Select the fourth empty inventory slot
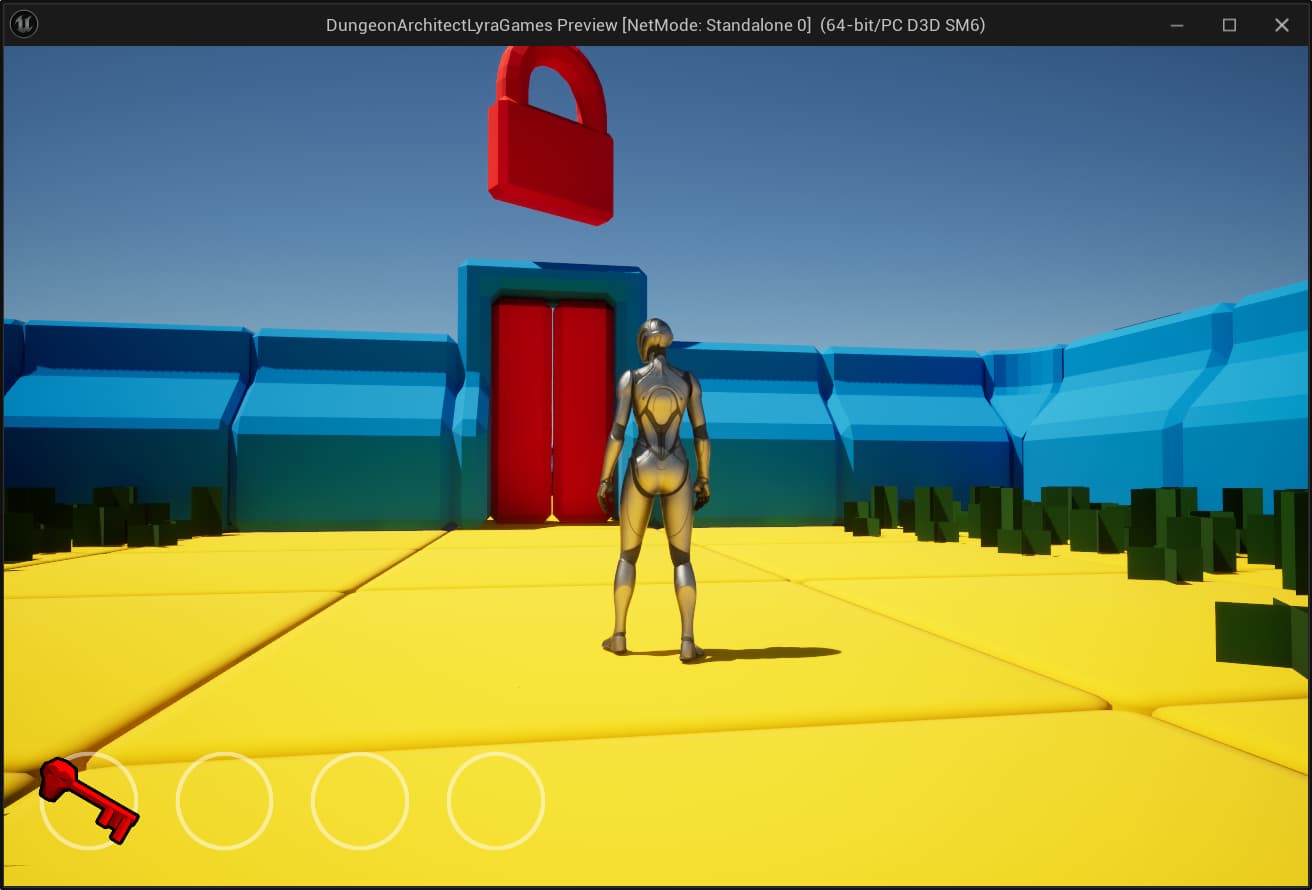 496,800
